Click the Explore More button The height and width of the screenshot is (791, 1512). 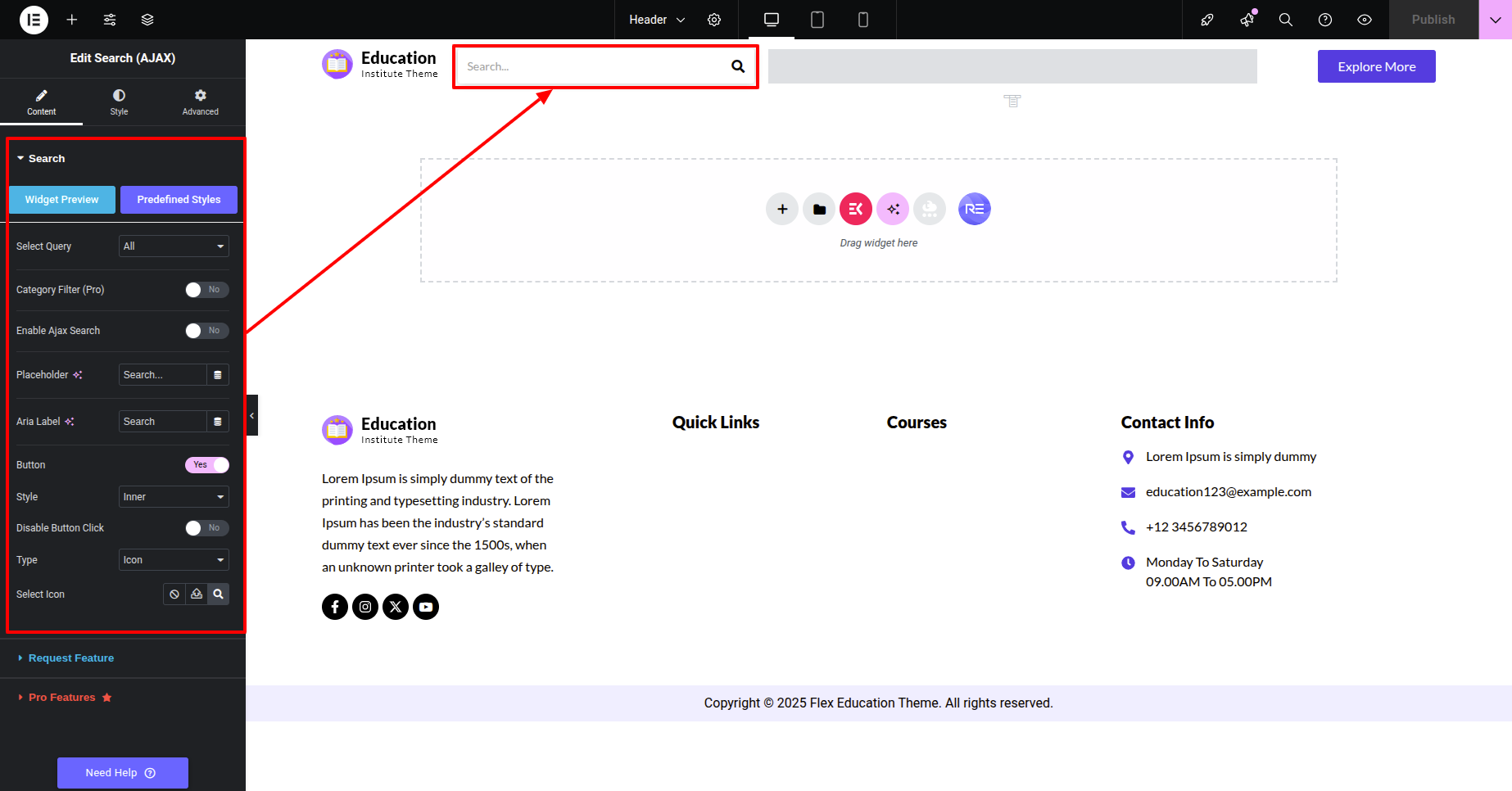click(1376, 66)
